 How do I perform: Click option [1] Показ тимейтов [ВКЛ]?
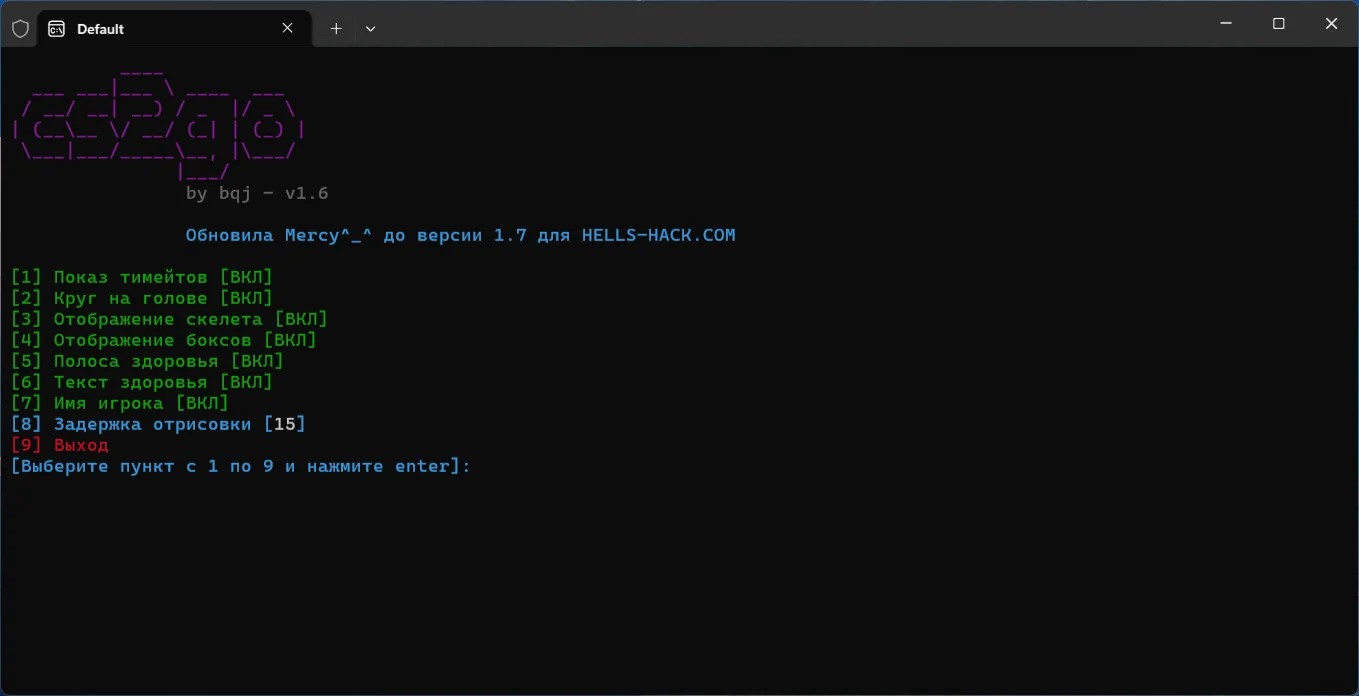pyautogui.click(x=141, y=277)
